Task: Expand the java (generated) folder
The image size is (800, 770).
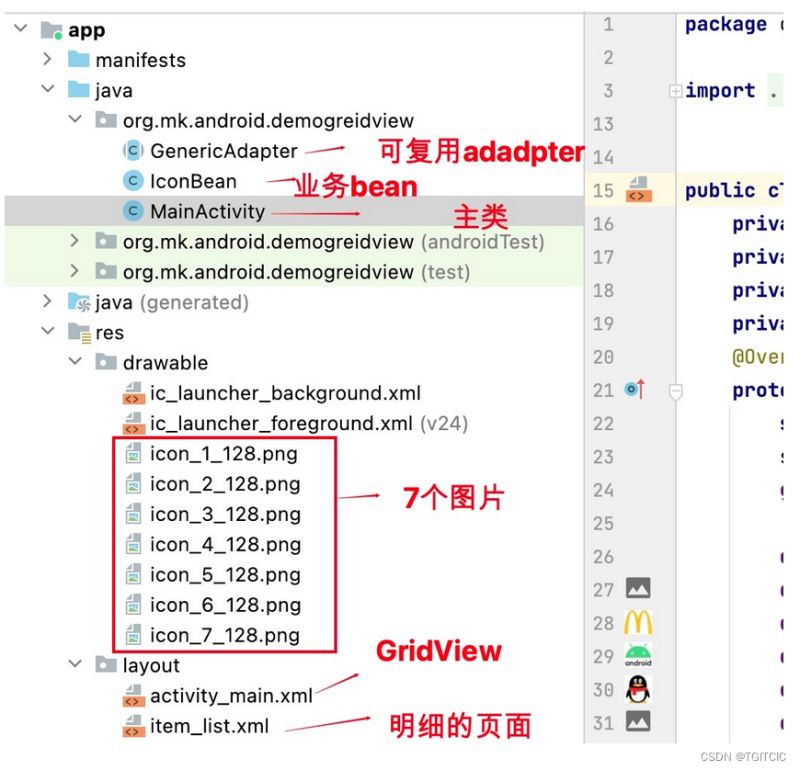Action: pyautogui.click(x=47, y=302)
